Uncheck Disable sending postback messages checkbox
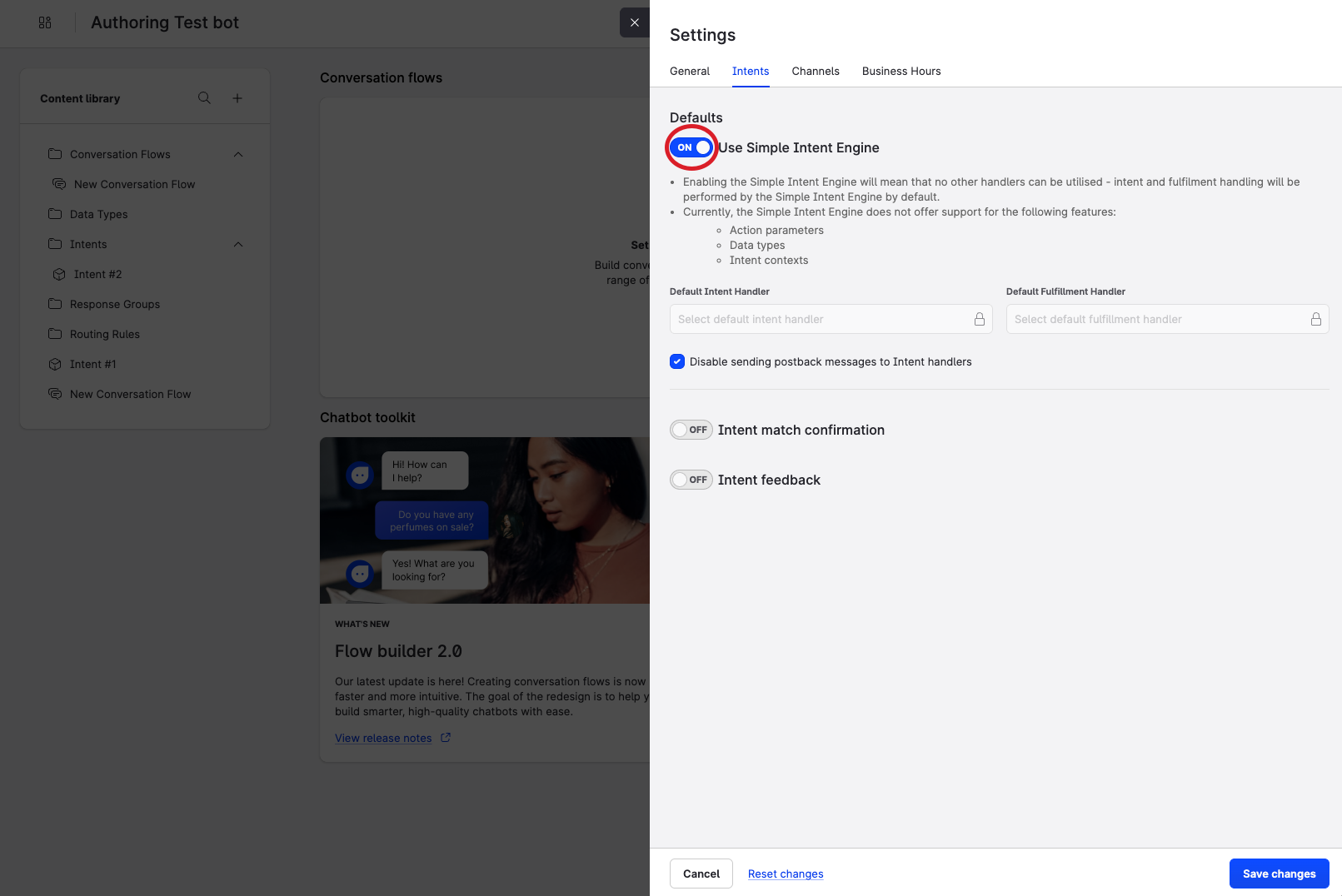Image resolution: width=1342 pixels, height=896 pixels. [x=677, y=361]
